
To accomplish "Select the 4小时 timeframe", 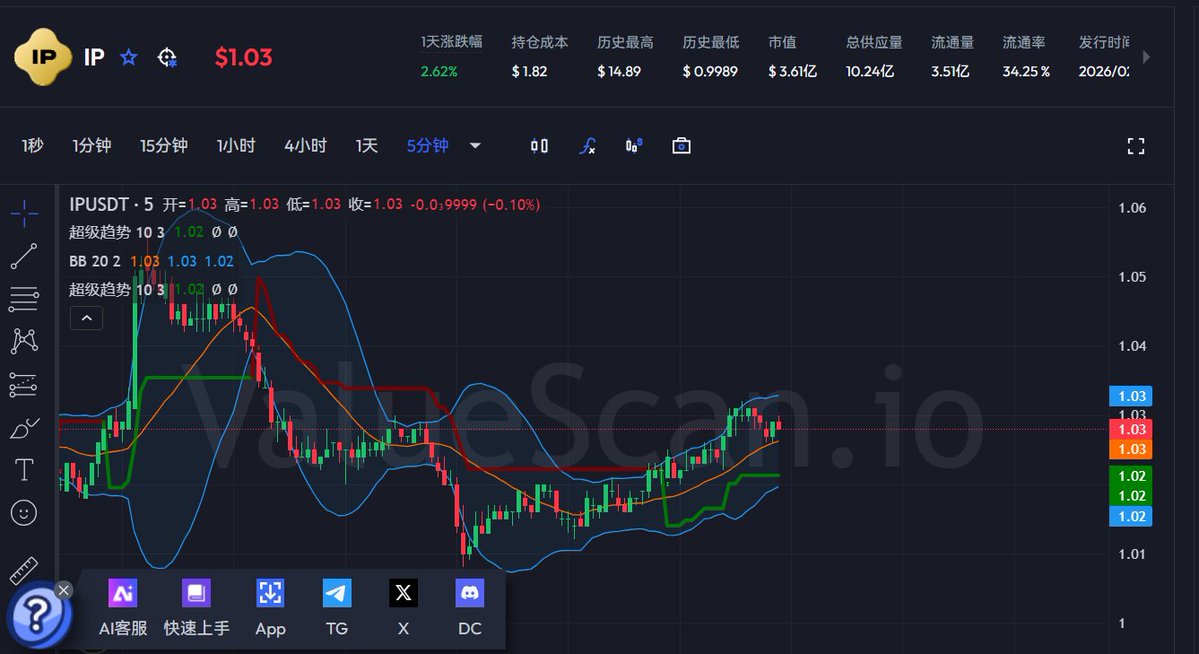I will [305, 145].
